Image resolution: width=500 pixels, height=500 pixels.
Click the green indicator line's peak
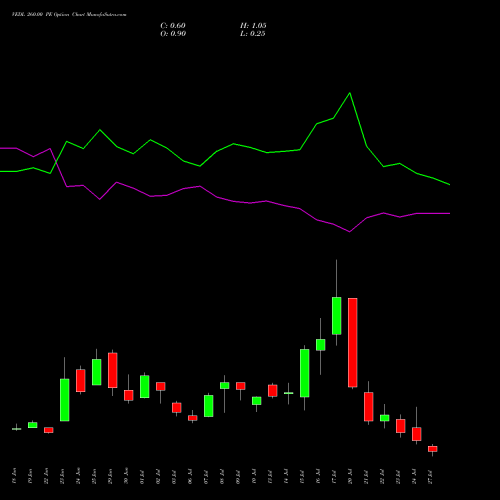(350, 93)
